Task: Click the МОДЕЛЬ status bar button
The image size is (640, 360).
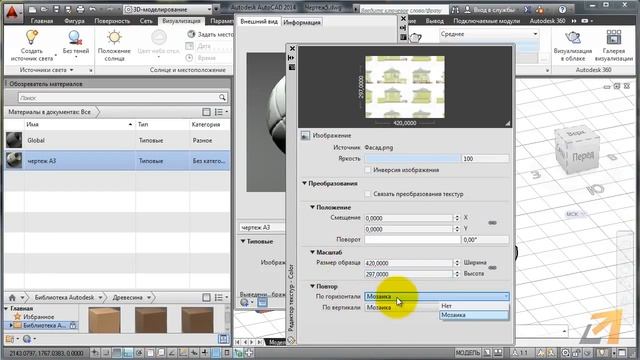Action: pyautogui.click(x=468, y=352)
